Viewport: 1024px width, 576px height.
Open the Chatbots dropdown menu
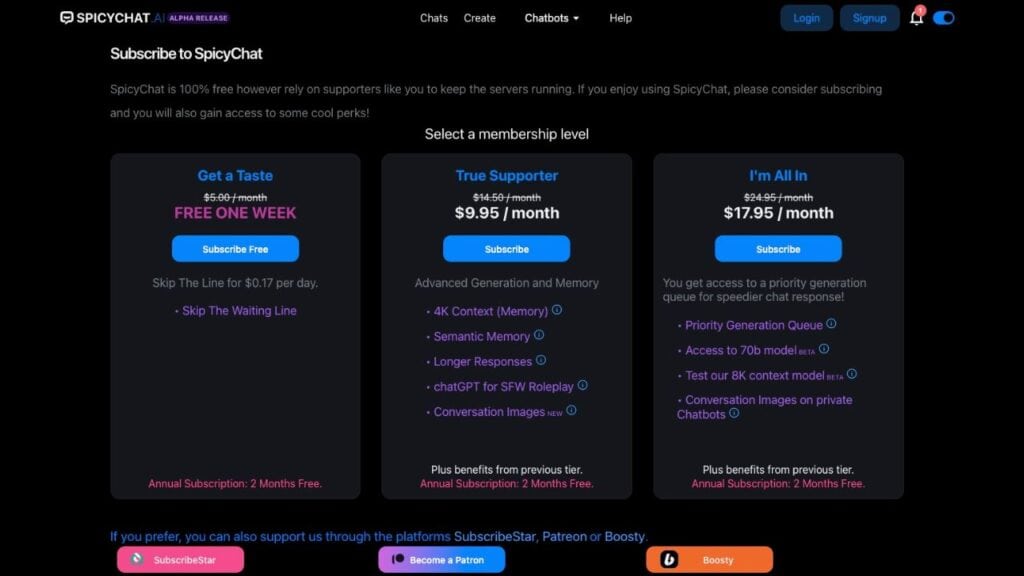pos(551,18)
